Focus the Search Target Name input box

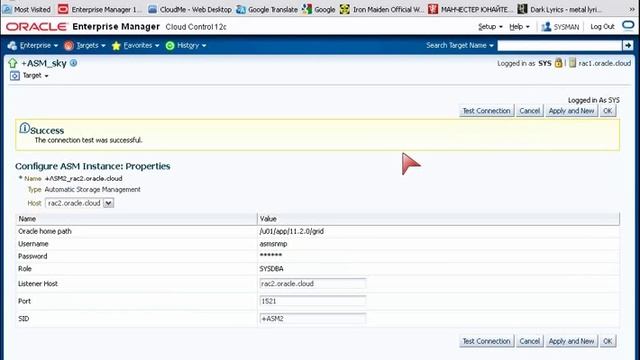pyautogui.click(x=560, y=45)
